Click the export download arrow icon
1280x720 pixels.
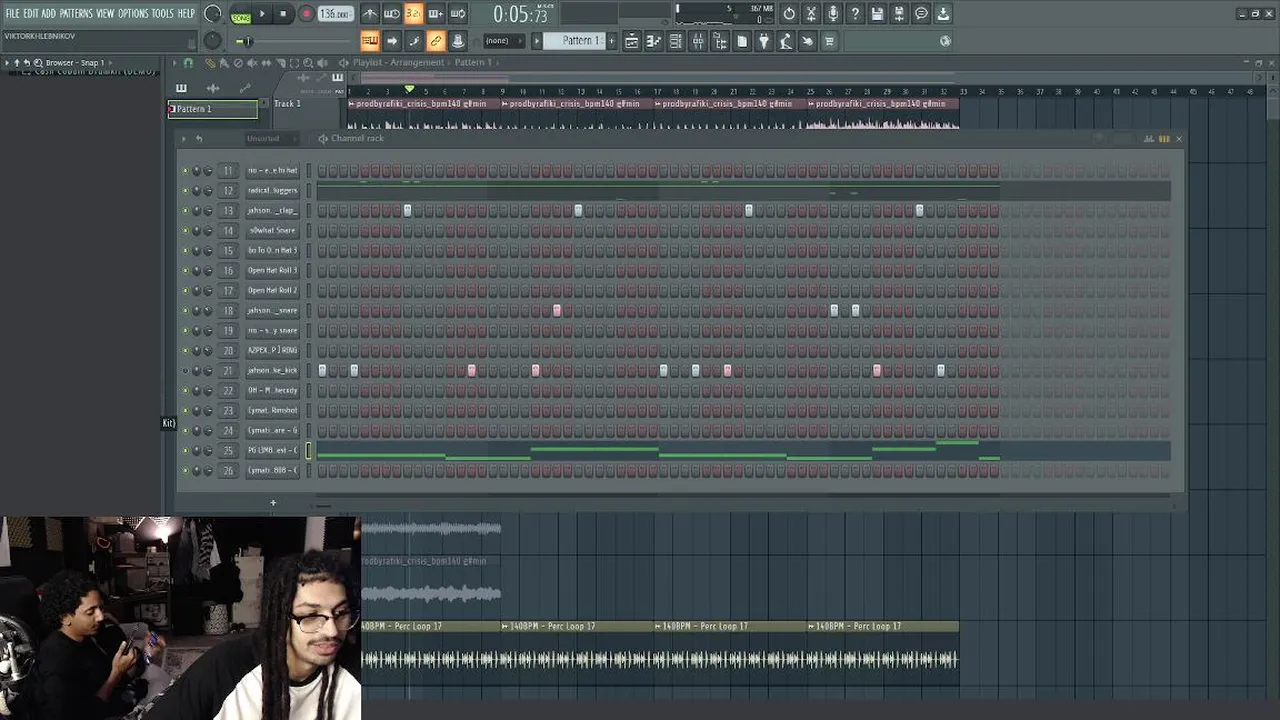tap(943, 14)
